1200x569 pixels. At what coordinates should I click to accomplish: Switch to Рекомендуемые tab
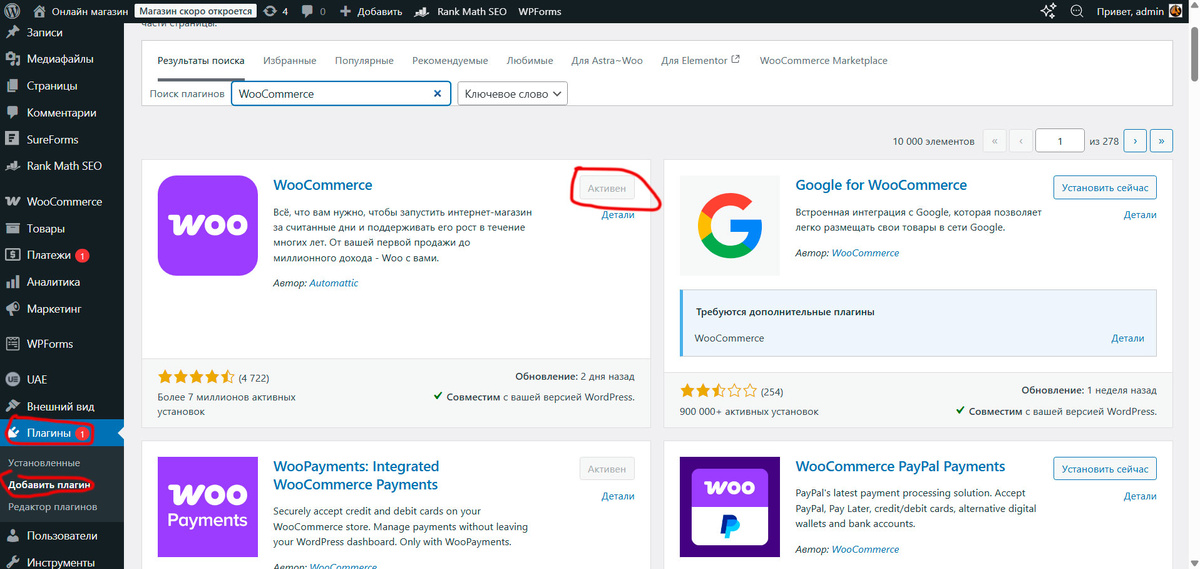[x=450, y=61]
